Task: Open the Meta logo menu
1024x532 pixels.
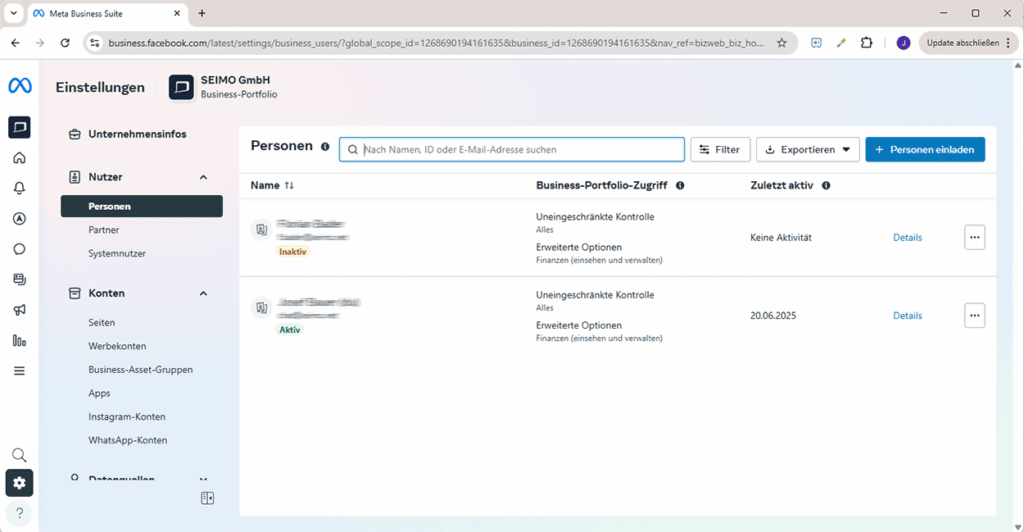Action: (x=20, y=86)
